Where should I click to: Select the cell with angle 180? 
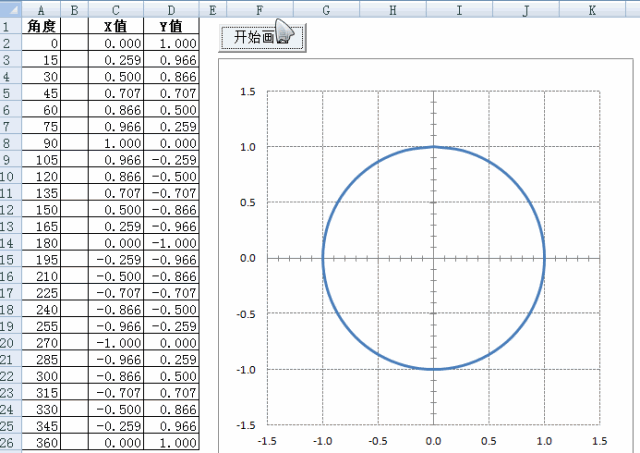41,242
